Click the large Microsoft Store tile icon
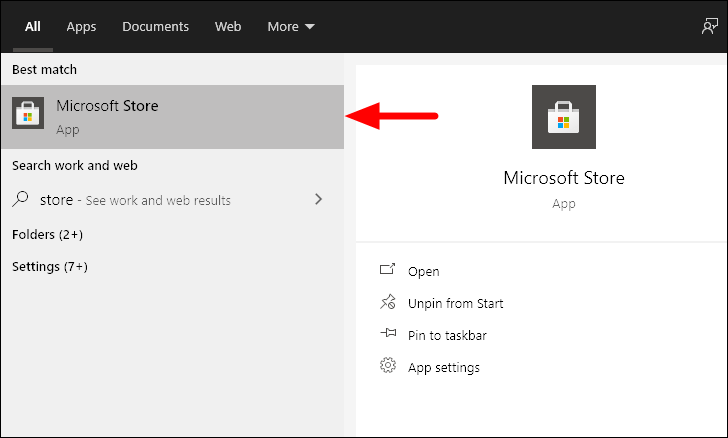Screen dimensions: 728x438 [x=564, y=117]
